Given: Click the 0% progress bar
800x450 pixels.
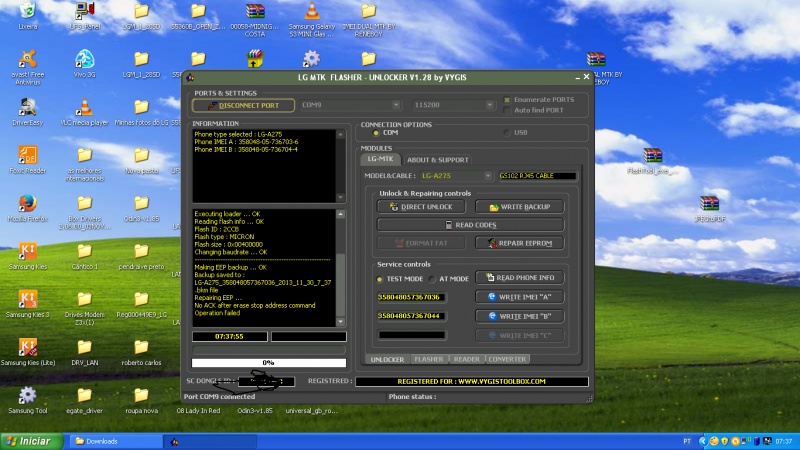Looking at the screenshot, I should [x=269, y=363].
